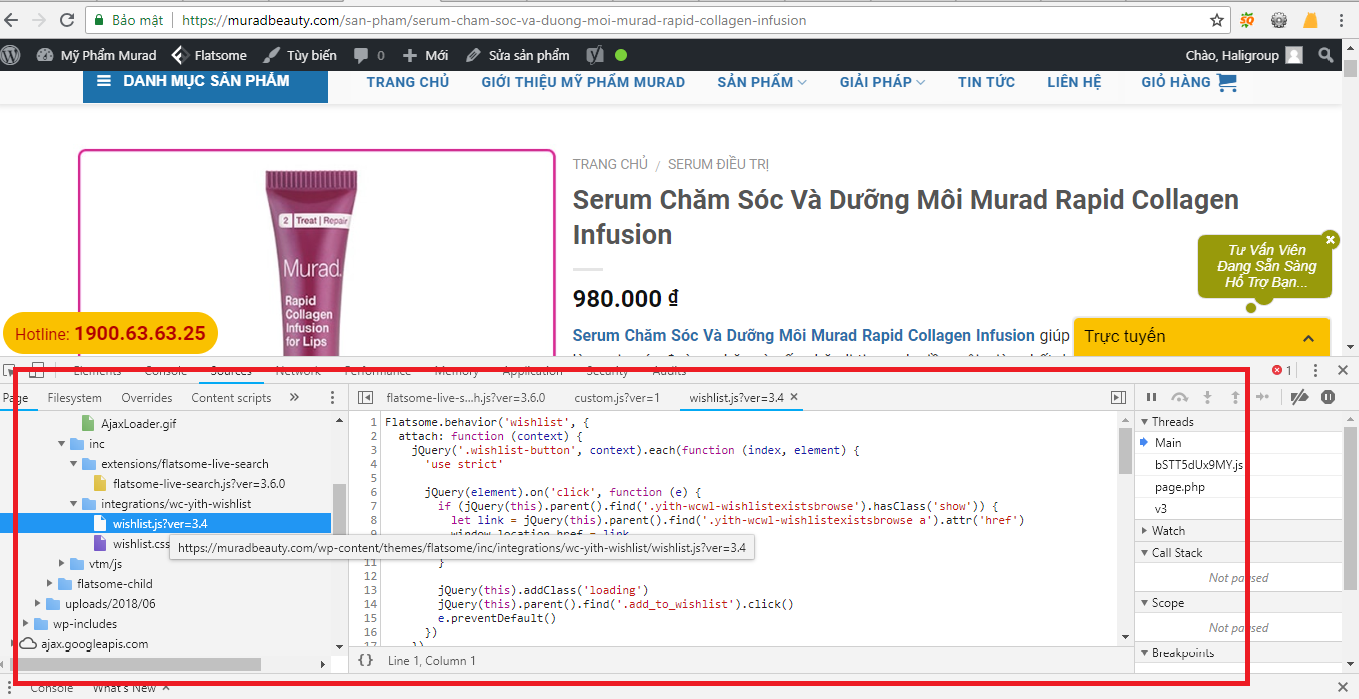This screenshot has height=699, width=1359.
Task: Collapse the Call Stack section
Action: tap(1144, 553)
